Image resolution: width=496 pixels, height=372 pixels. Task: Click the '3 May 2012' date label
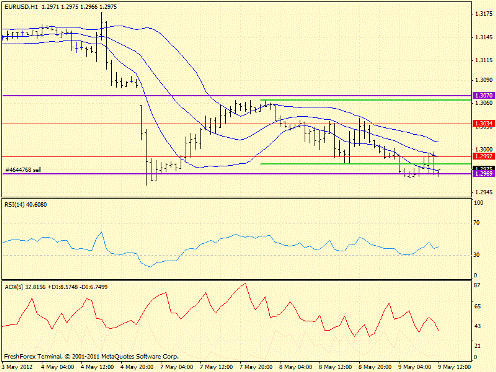click(17, 367)
